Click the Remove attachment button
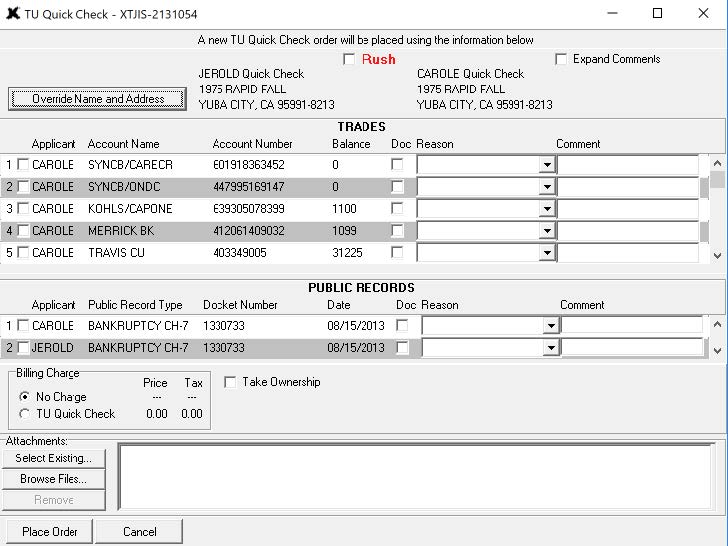728x546 pixels. 54,500
